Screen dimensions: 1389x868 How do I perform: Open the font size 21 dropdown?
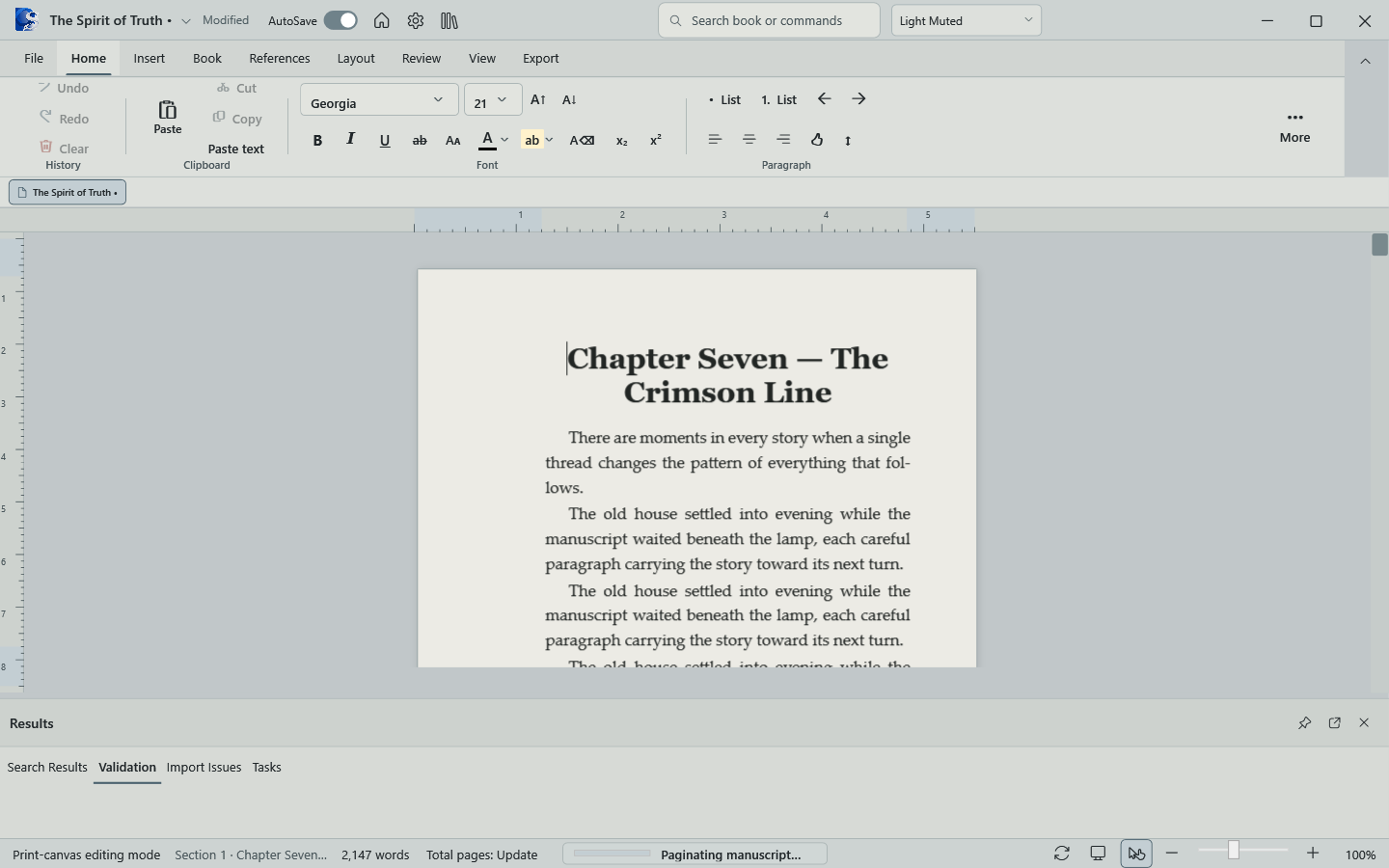point(493,99)
